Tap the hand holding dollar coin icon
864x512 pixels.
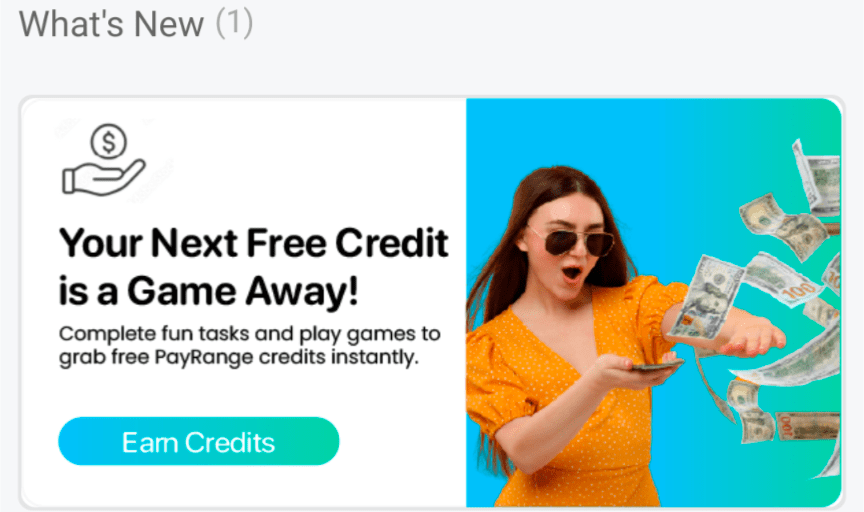coord(104,160)
